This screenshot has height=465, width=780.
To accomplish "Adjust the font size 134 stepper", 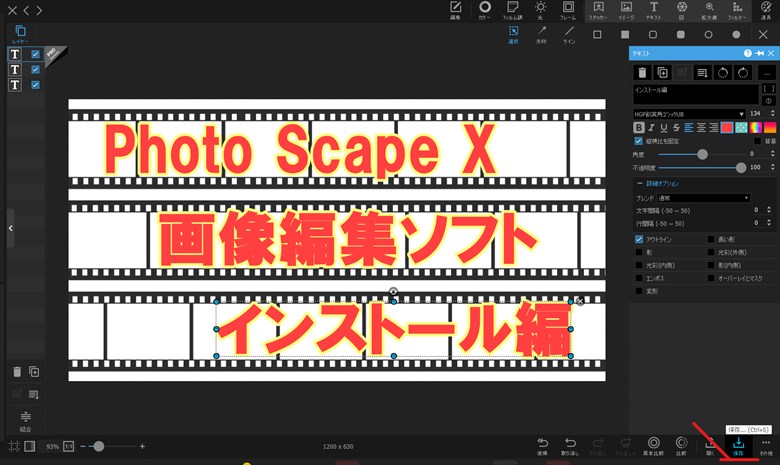I will pyautogui.click(x=772, y=114).
